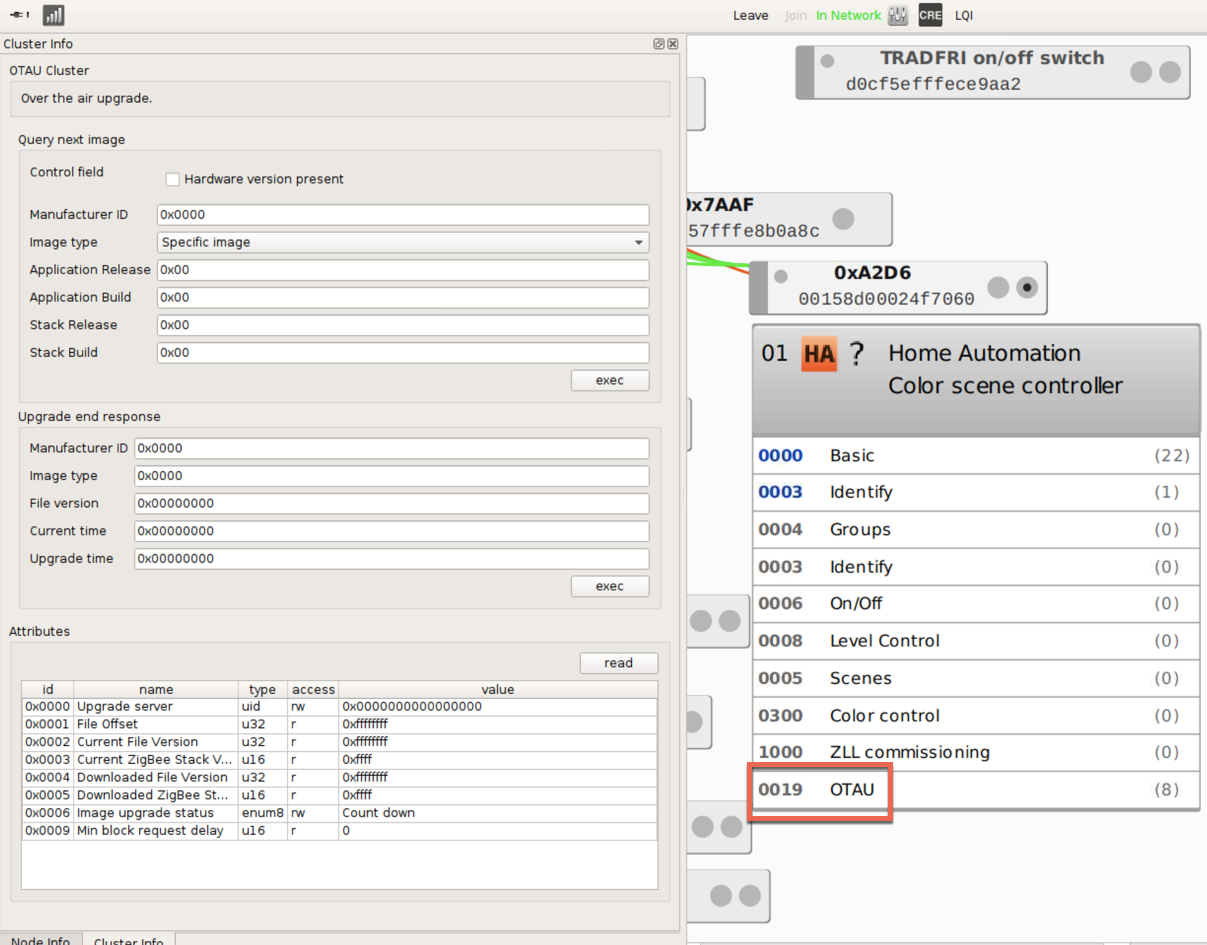
Task: Execute the Upgrade end response command
Action: coord(610,586)
